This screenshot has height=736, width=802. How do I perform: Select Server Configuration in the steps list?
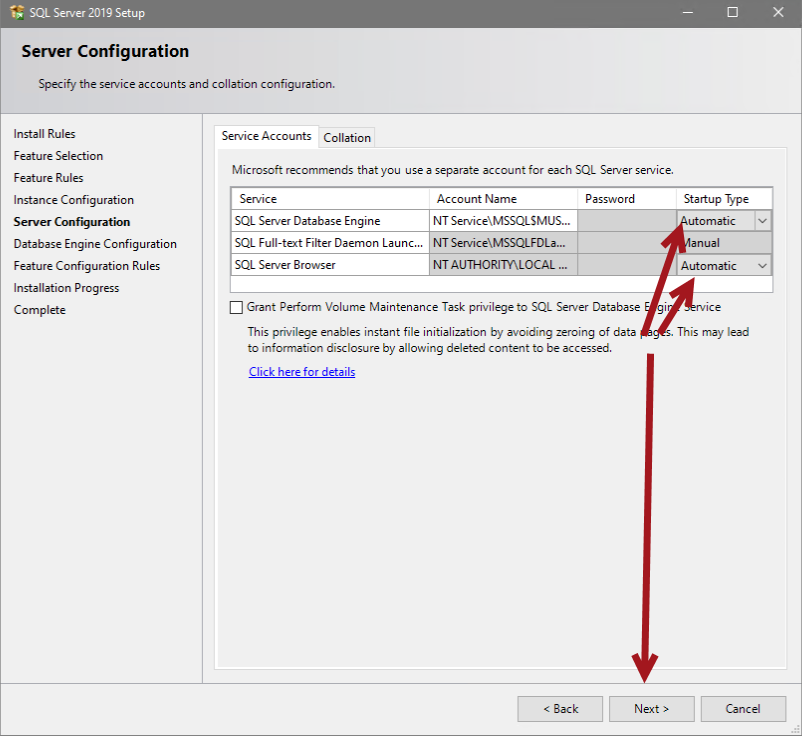72,222
